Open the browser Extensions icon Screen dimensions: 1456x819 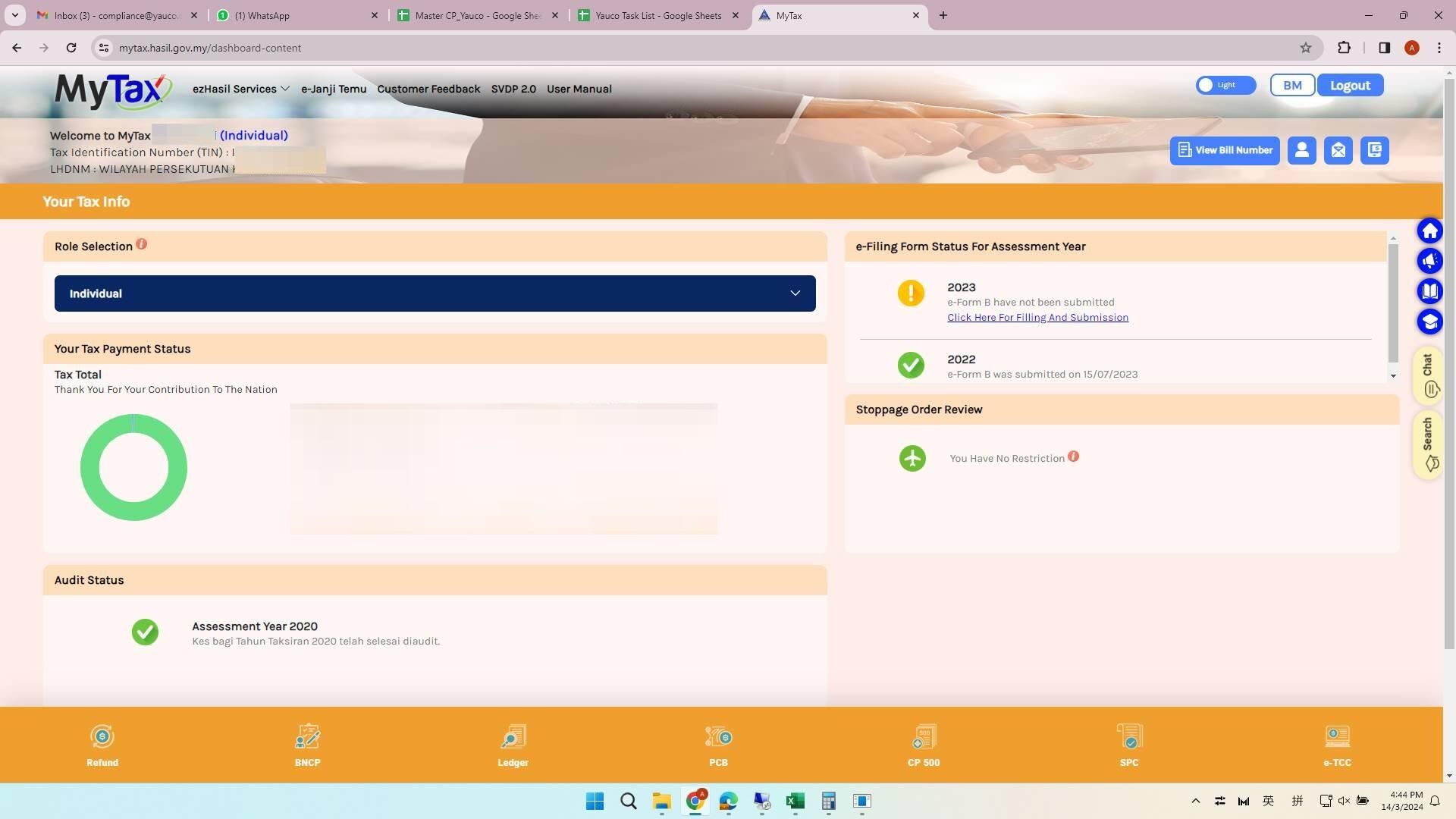(1344, 48)
